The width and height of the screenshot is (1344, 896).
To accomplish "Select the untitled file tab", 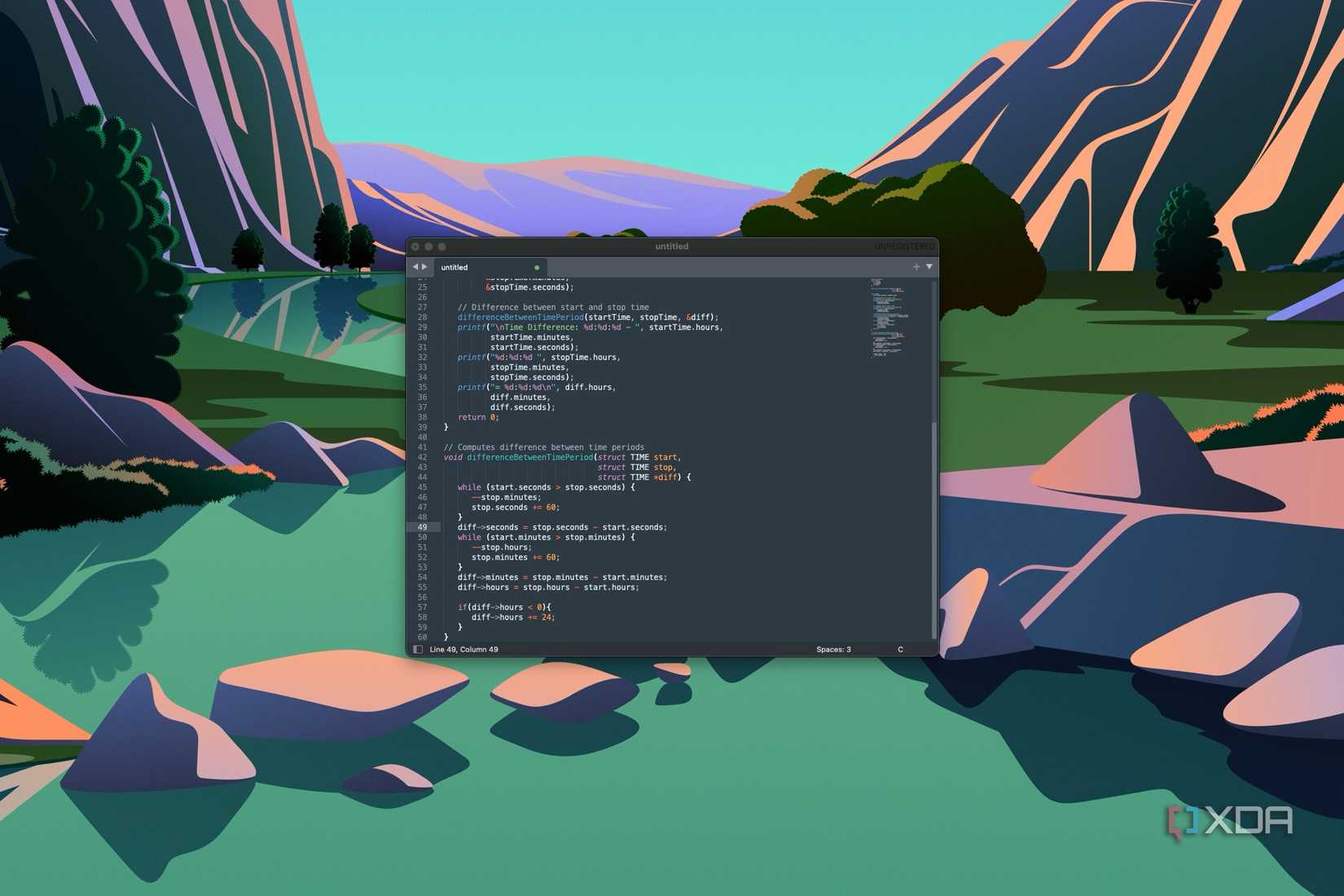I will [490, 267].
